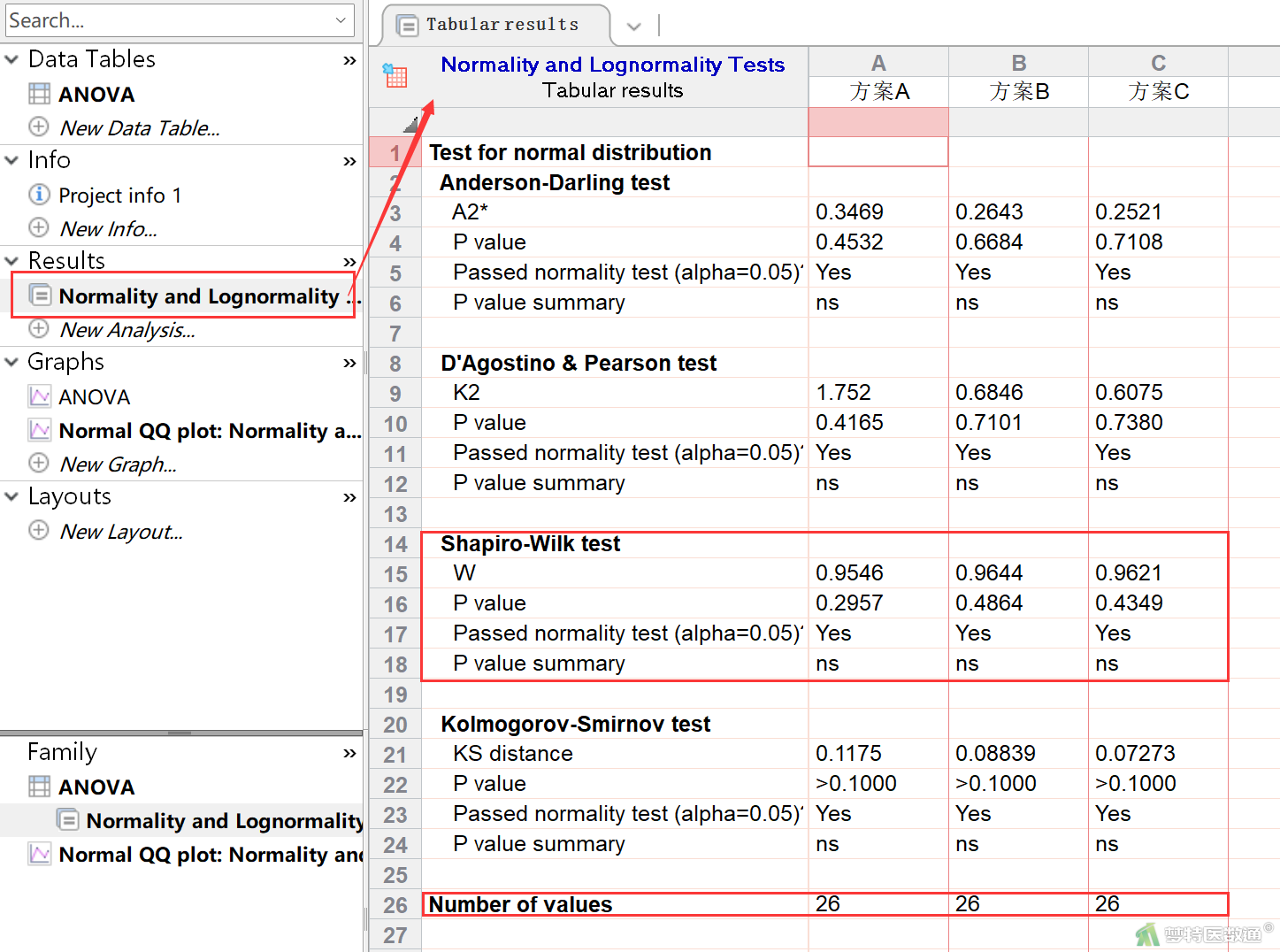Create a New Info sheet

tap(108, 228)
